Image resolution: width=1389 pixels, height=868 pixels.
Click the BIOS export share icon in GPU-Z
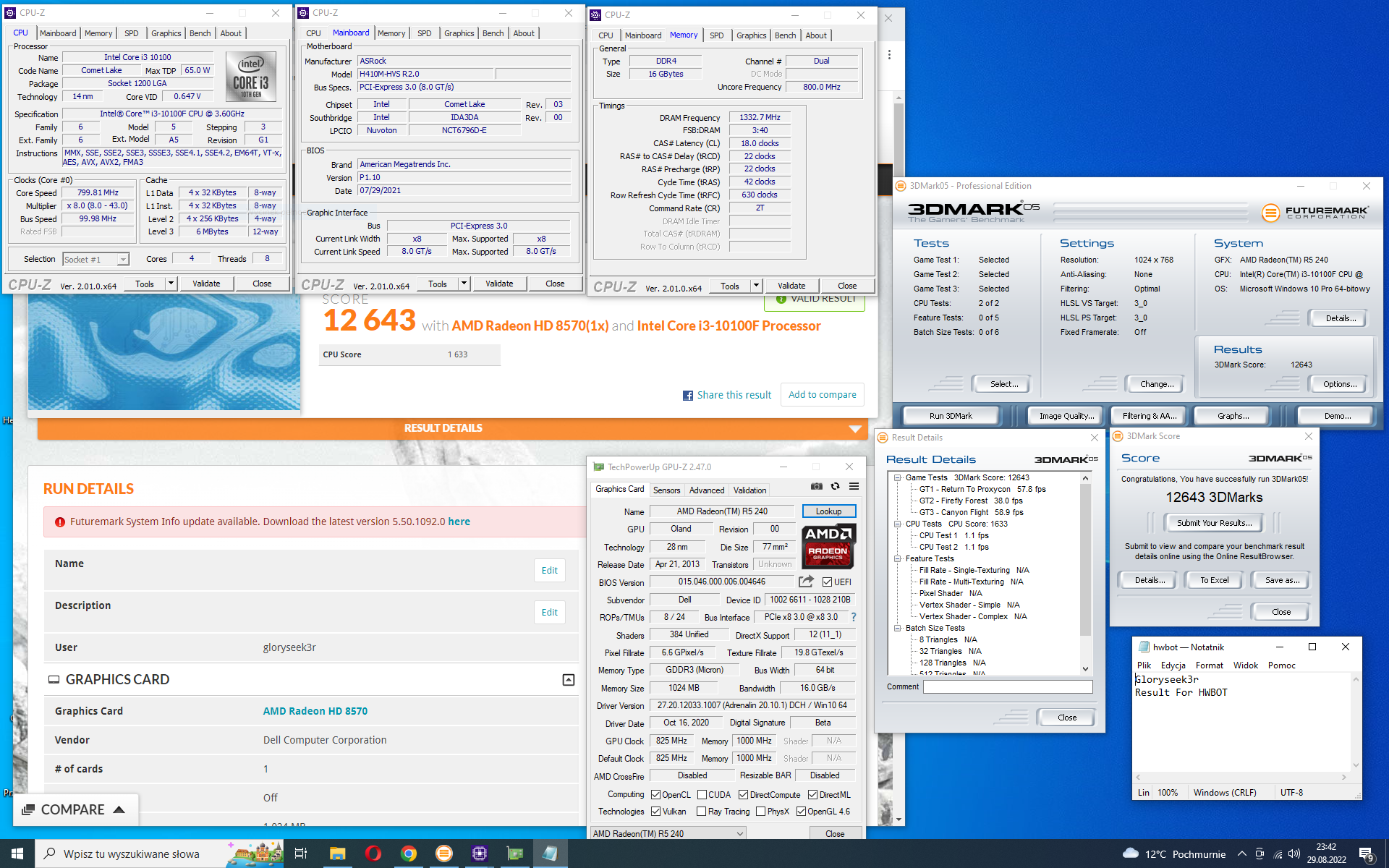pyautogui.click(x=806, y=582)
